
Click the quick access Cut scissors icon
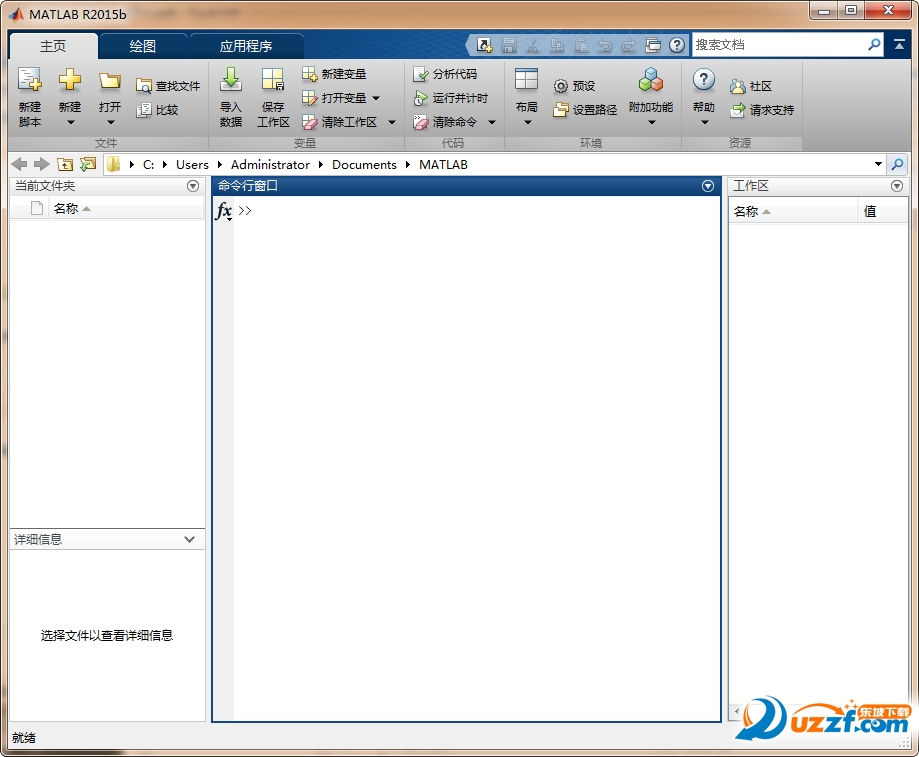pyautogui.click(x=533, y=45)
